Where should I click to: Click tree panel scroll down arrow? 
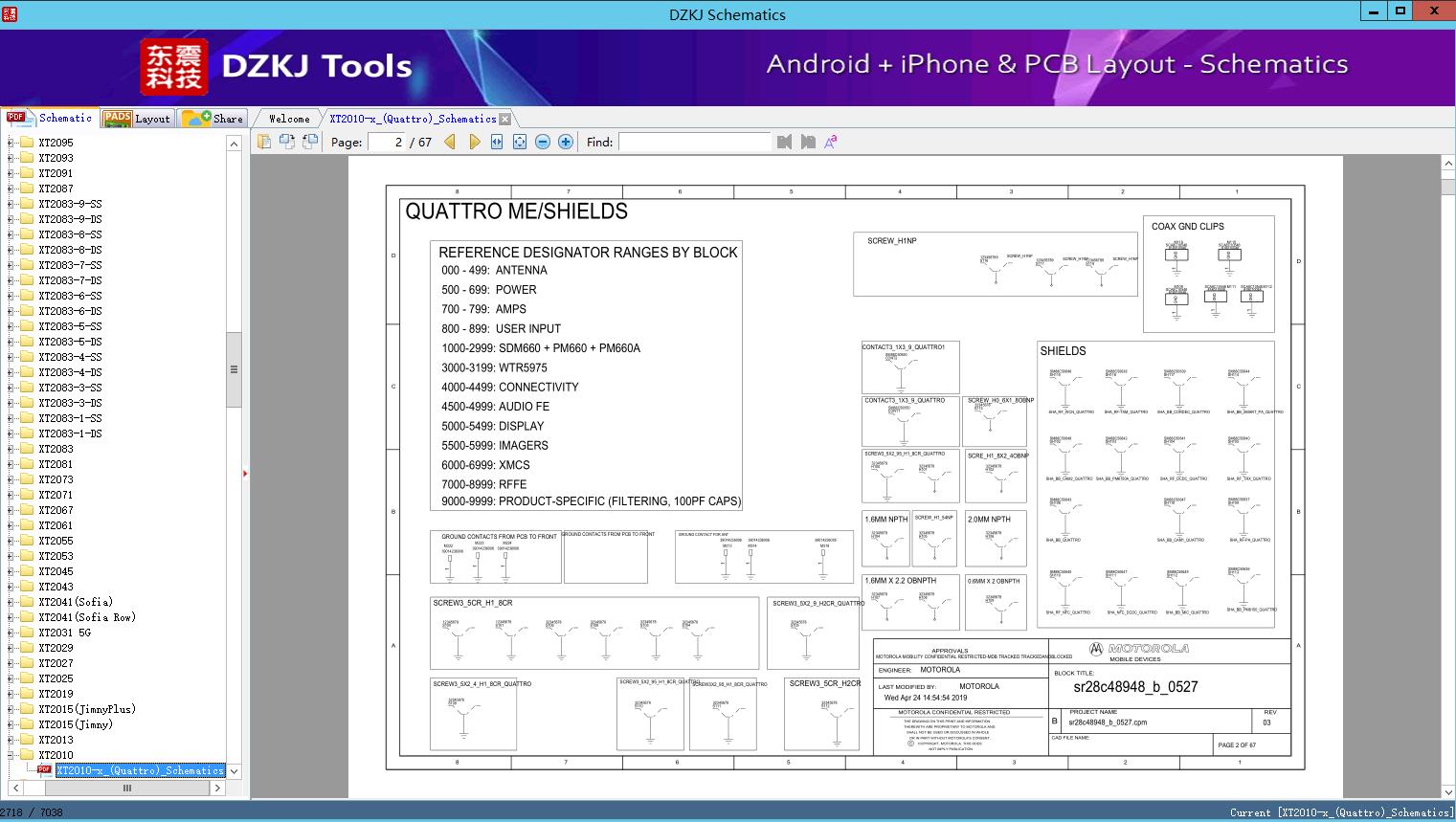pyautogui.click(x=234, y=771)
